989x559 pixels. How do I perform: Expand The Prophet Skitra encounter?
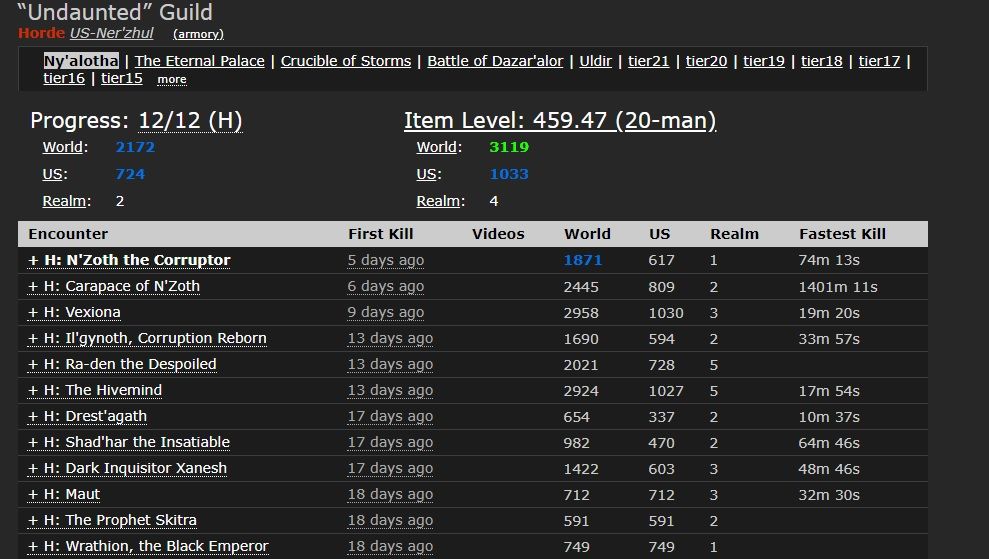[x=112, y=520]
